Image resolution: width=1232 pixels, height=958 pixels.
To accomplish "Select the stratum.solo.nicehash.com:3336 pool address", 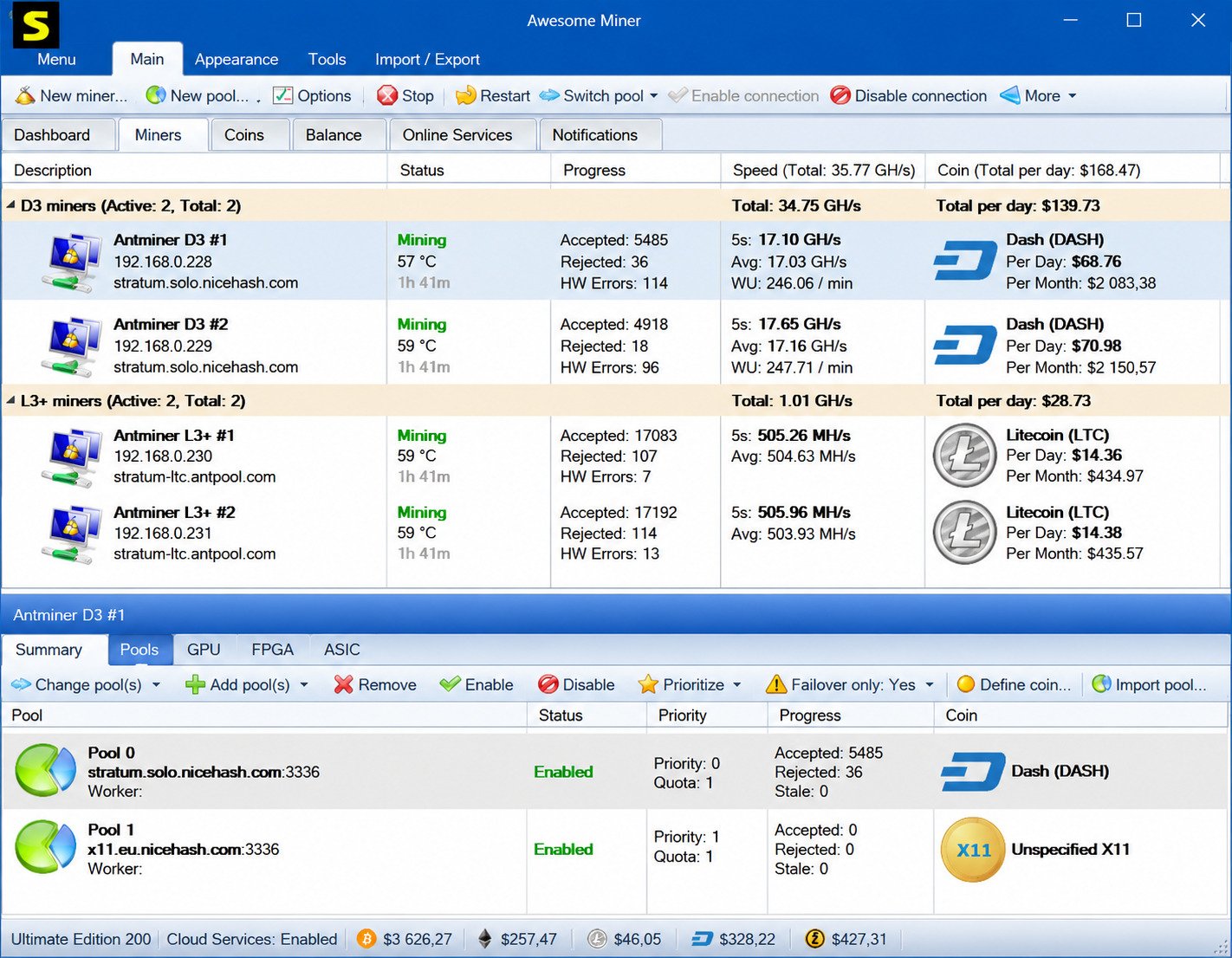I will [x=204, y=772].
